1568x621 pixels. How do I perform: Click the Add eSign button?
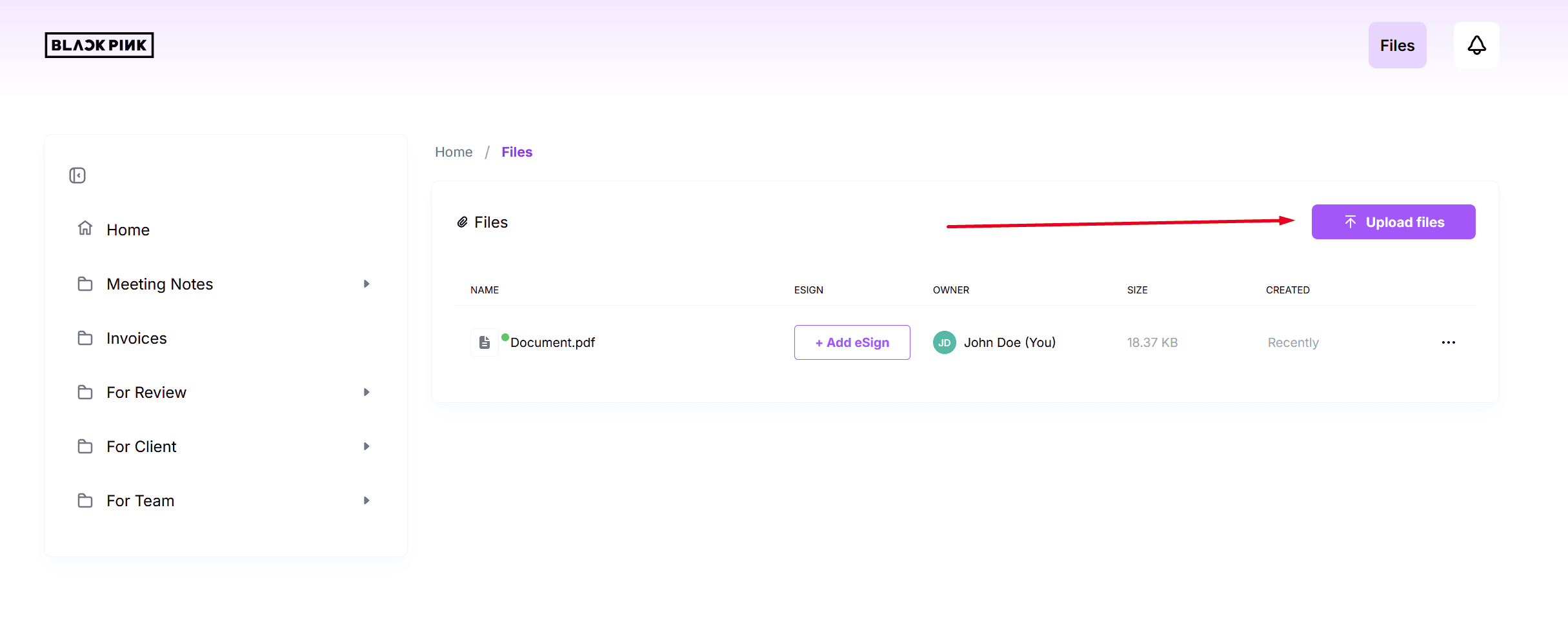(852, 342)
